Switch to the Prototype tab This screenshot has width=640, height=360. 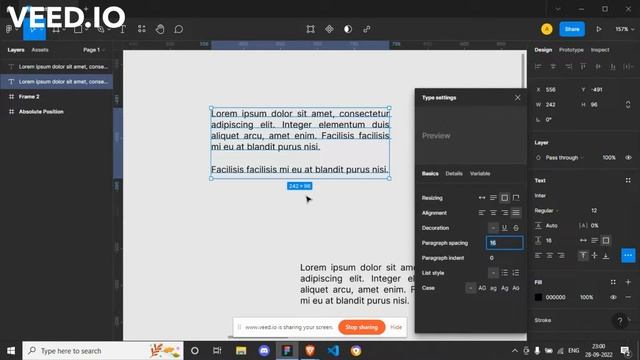[x=571, y=50]
